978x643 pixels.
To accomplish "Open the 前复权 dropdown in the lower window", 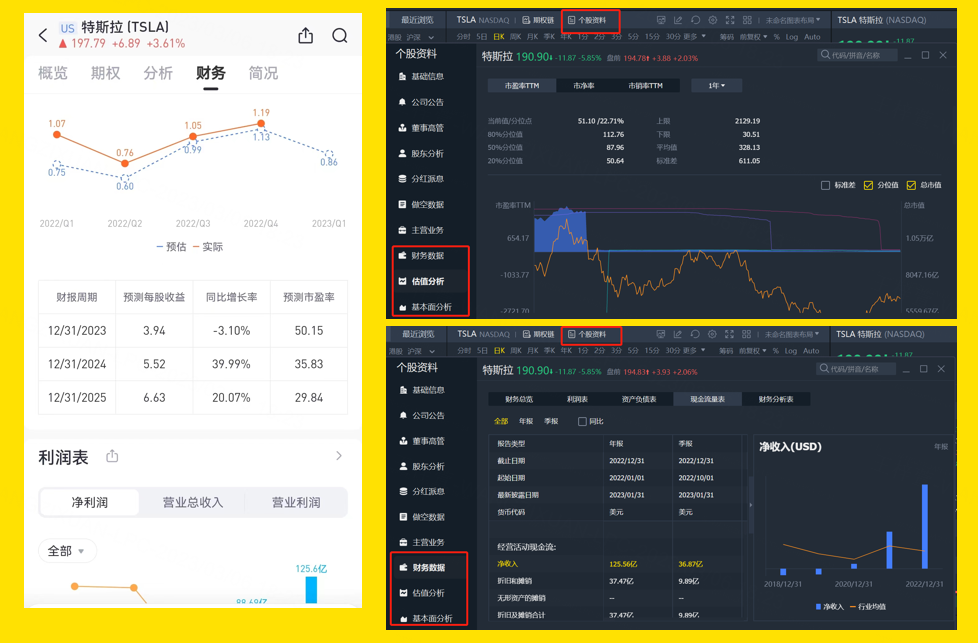I will [x=753, y=351].
